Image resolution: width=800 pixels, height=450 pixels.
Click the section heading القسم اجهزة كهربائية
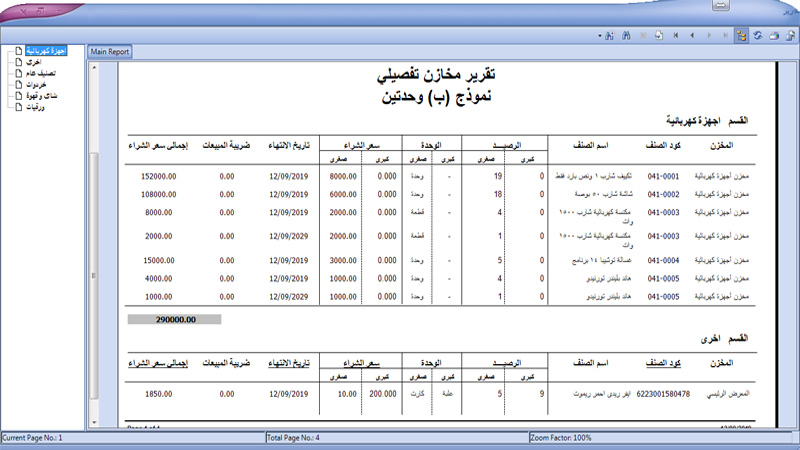(707, 121)
